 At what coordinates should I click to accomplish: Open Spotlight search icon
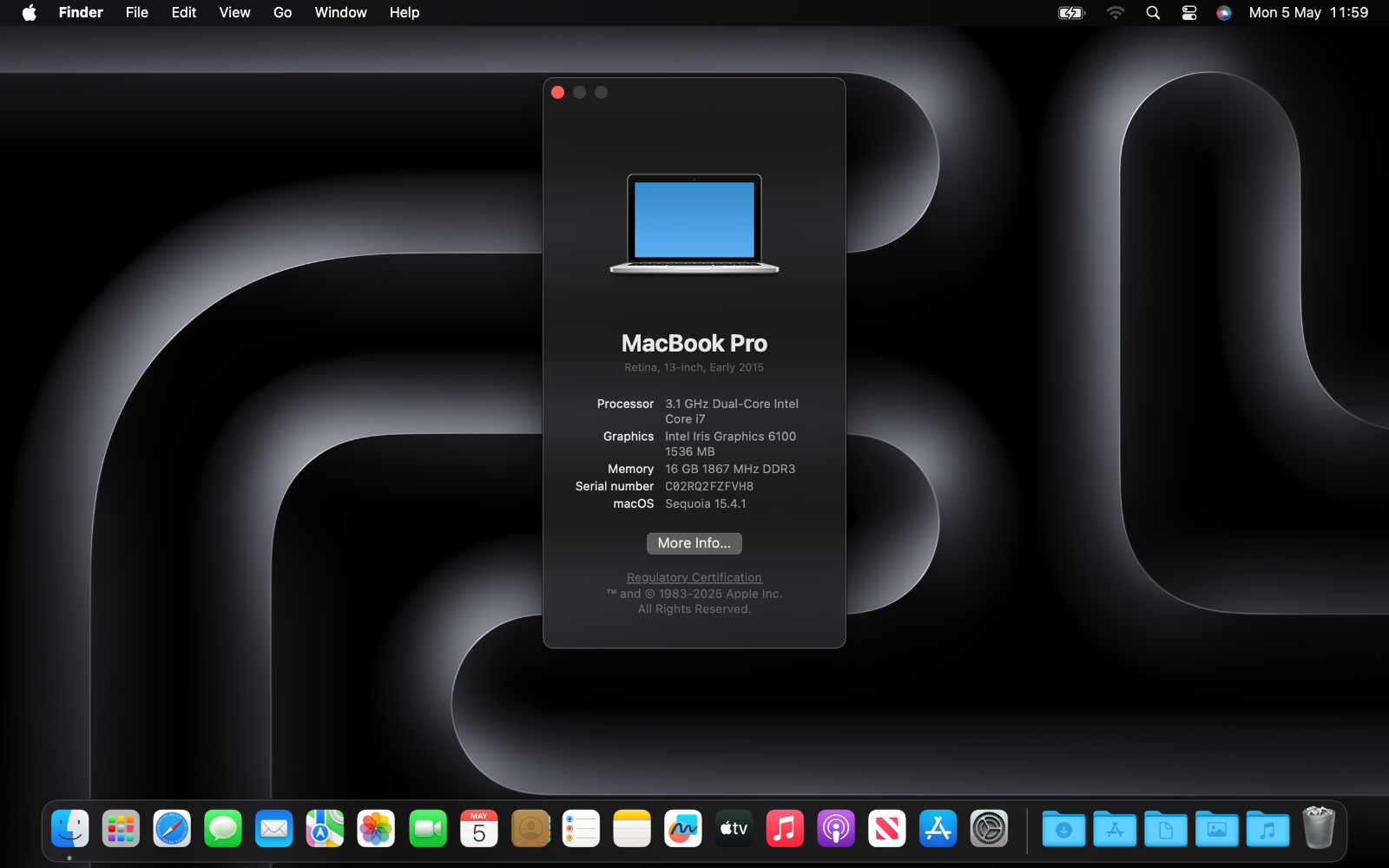pyautogui.click(x=1153, y=12)
